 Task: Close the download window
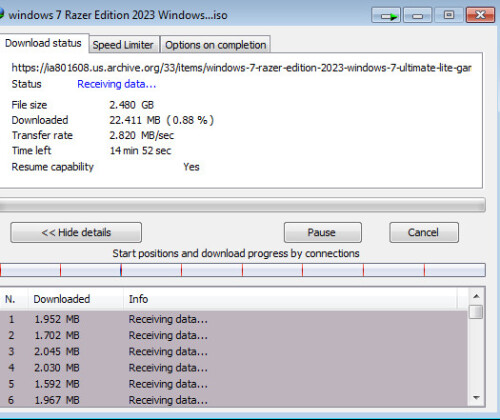(480, 15)
